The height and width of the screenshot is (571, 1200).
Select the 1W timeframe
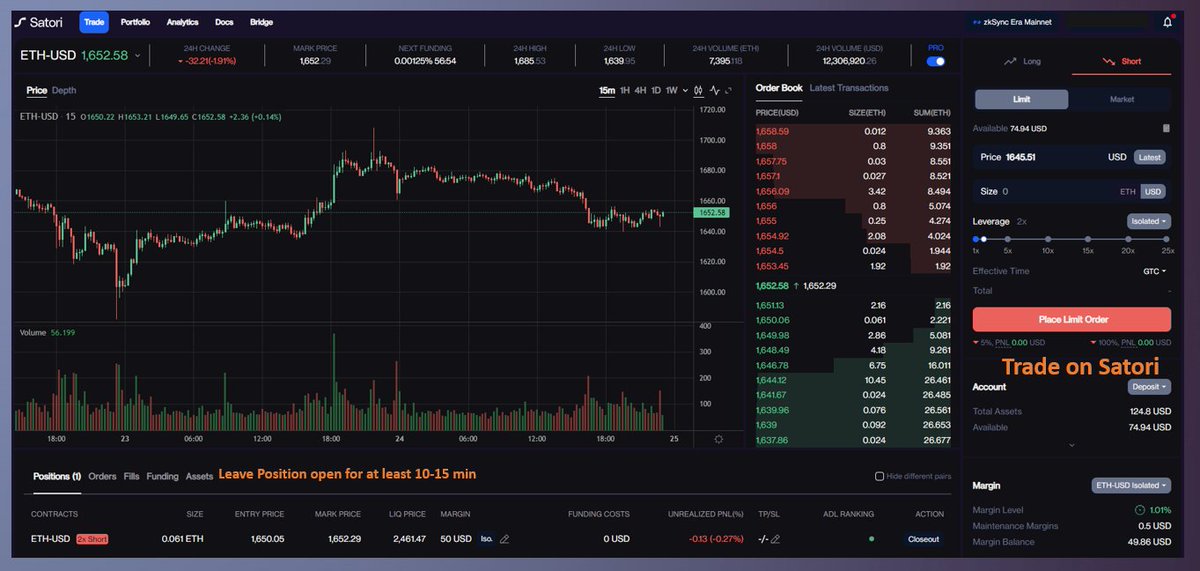[671, 91]
